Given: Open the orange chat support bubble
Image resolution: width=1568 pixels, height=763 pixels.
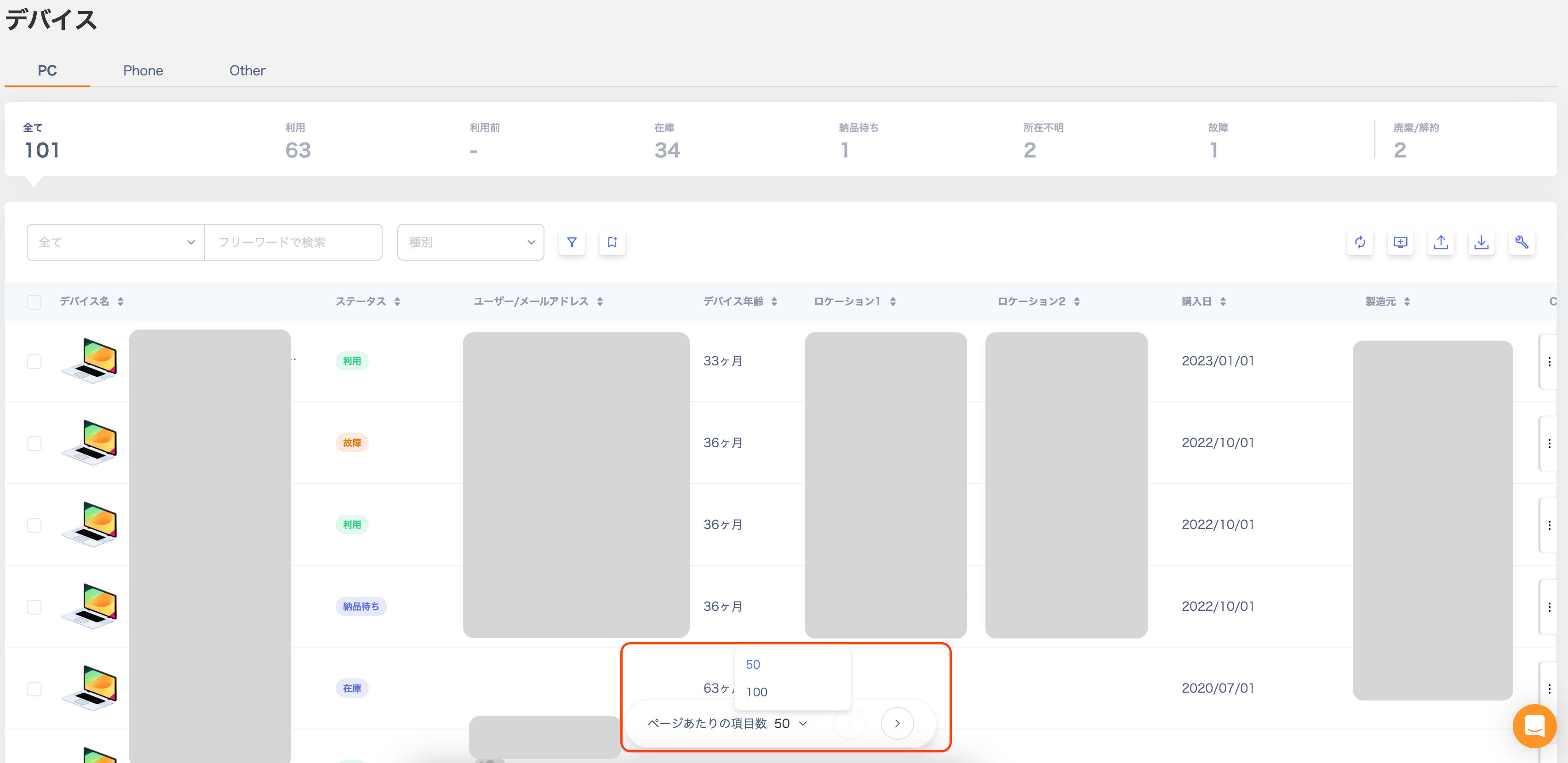Looking at the screenshot, I should 1534,725.
